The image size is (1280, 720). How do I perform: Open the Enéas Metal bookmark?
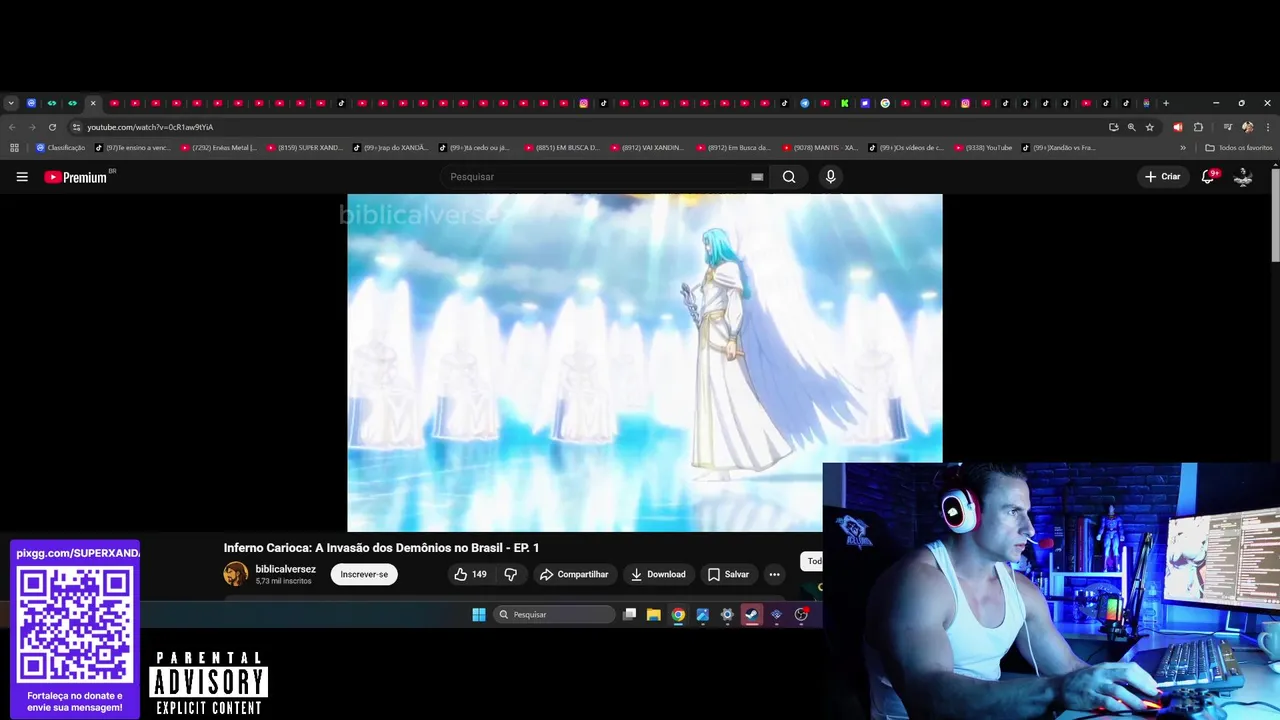pos(219,148)
